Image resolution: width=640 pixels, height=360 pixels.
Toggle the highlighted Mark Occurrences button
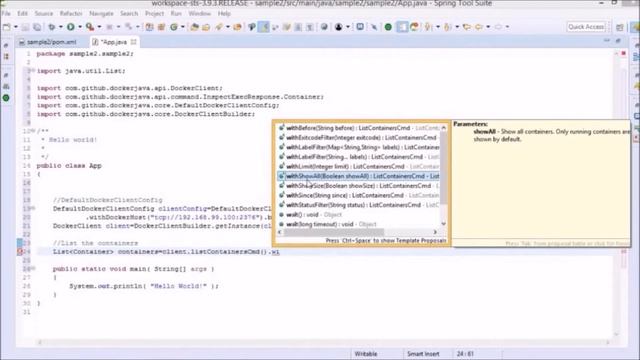click(x=264, y=27)
